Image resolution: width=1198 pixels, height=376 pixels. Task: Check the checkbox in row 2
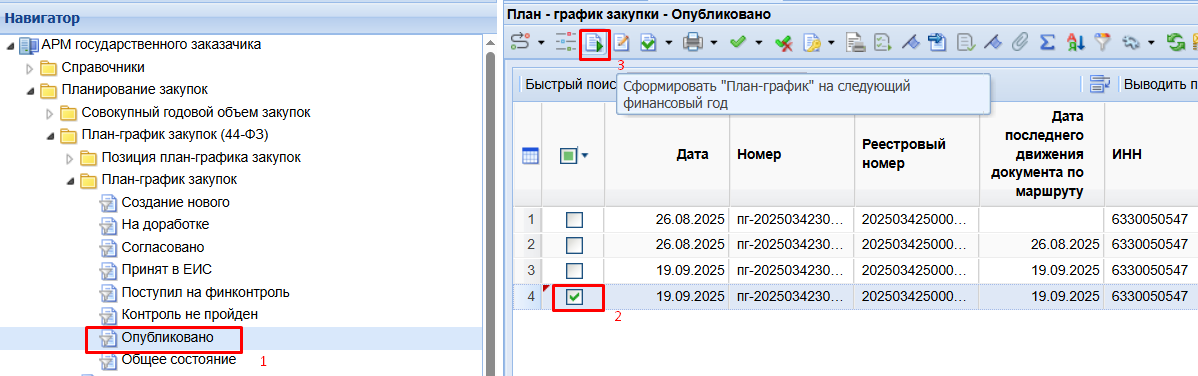574,245
